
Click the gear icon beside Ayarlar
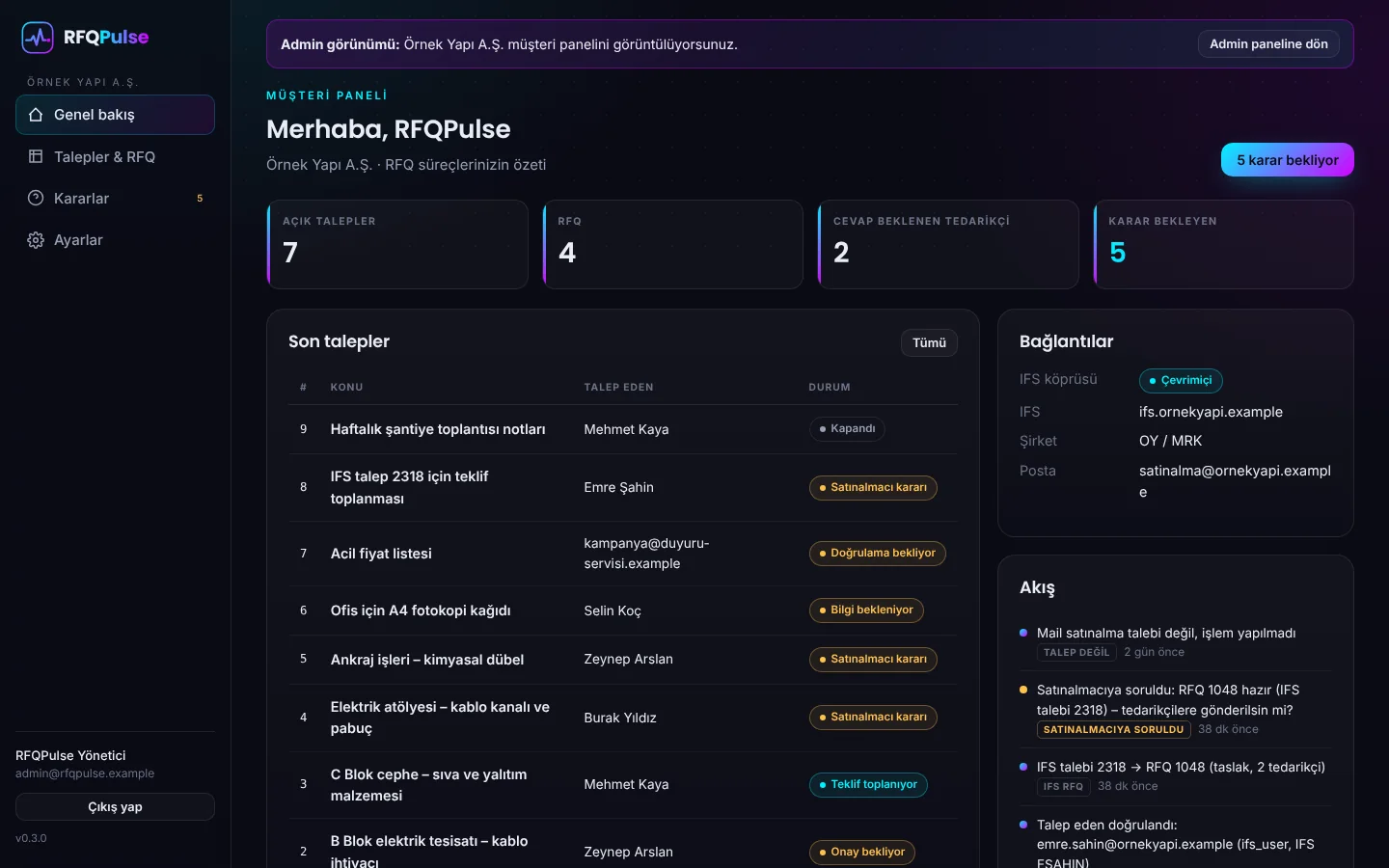(x=36, y=240)
